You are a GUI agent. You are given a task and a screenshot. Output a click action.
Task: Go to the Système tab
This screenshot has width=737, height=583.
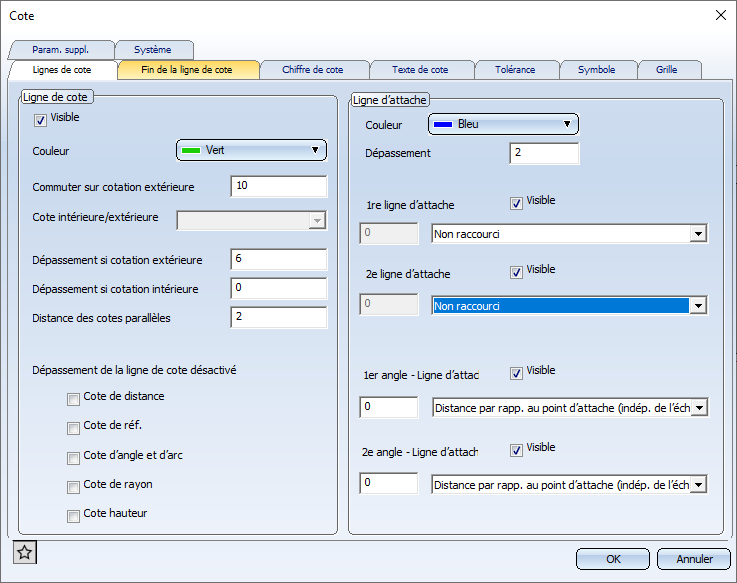[x=153, y=50]
